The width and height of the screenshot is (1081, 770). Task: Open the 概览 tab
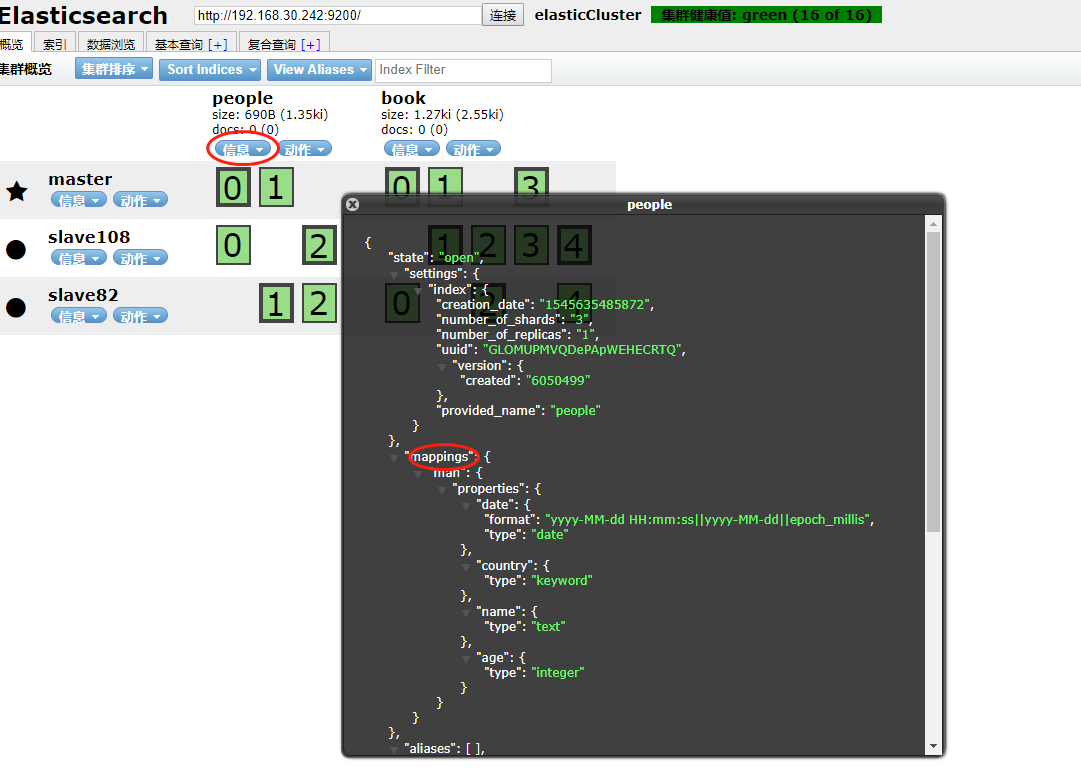(14, 43)
